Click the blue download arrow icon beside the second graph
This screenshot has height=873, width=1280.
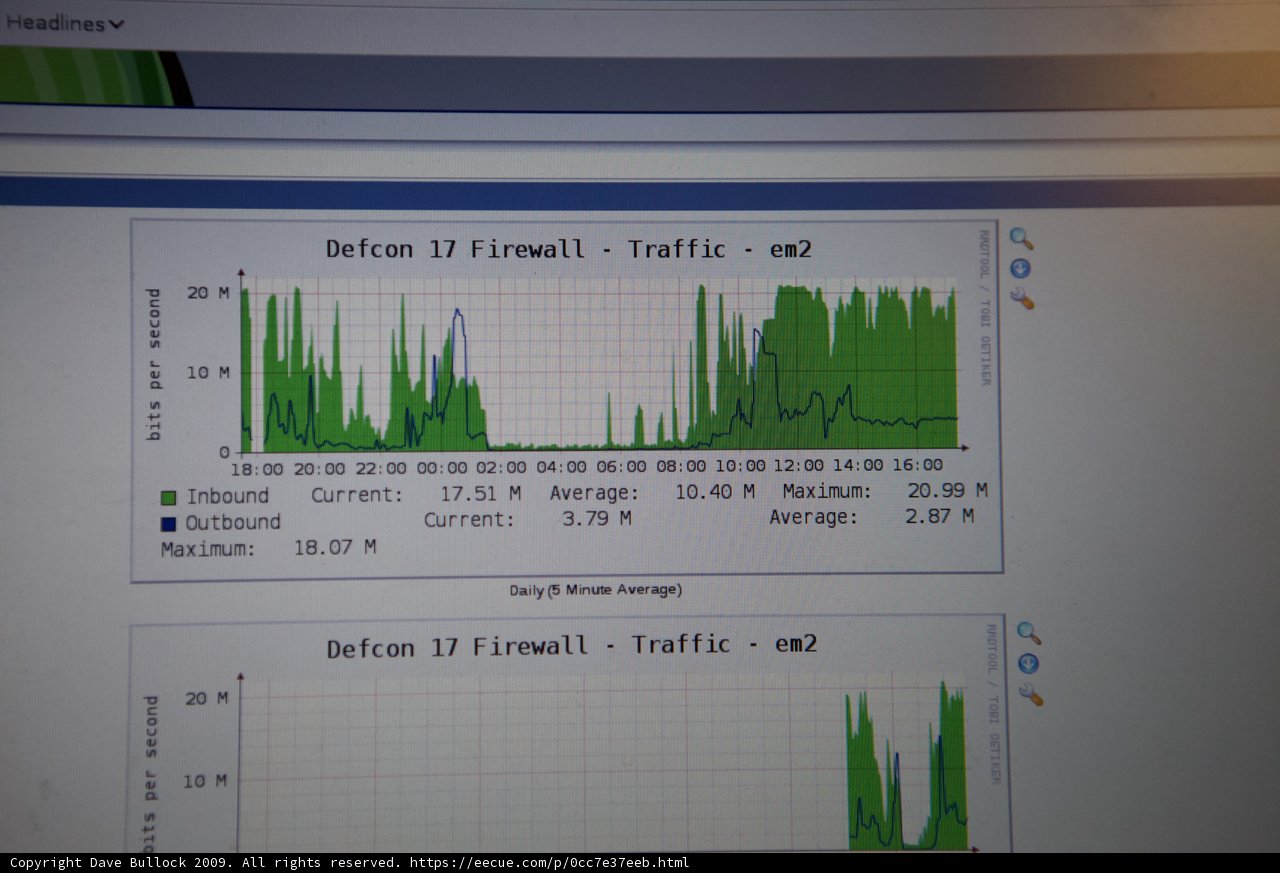point(1028,664)
